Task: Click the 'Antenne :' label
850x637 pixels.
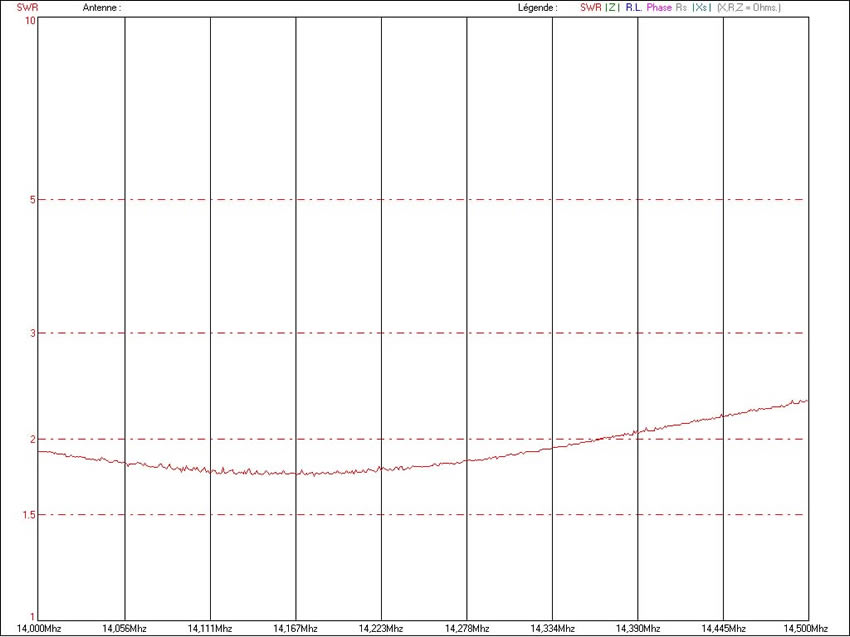Action: [x=101, y=8]
